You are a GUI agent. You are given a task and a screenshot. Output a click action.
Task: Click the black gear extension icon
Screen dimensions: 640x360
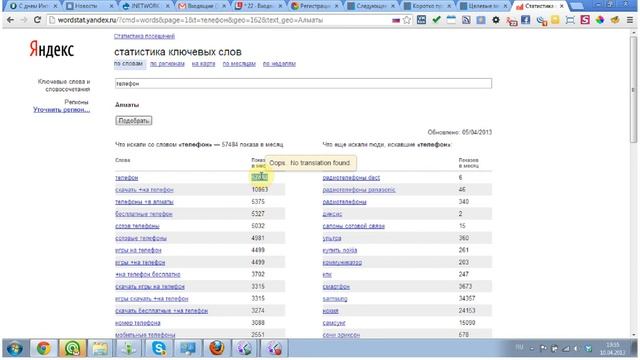click(496, 20)
